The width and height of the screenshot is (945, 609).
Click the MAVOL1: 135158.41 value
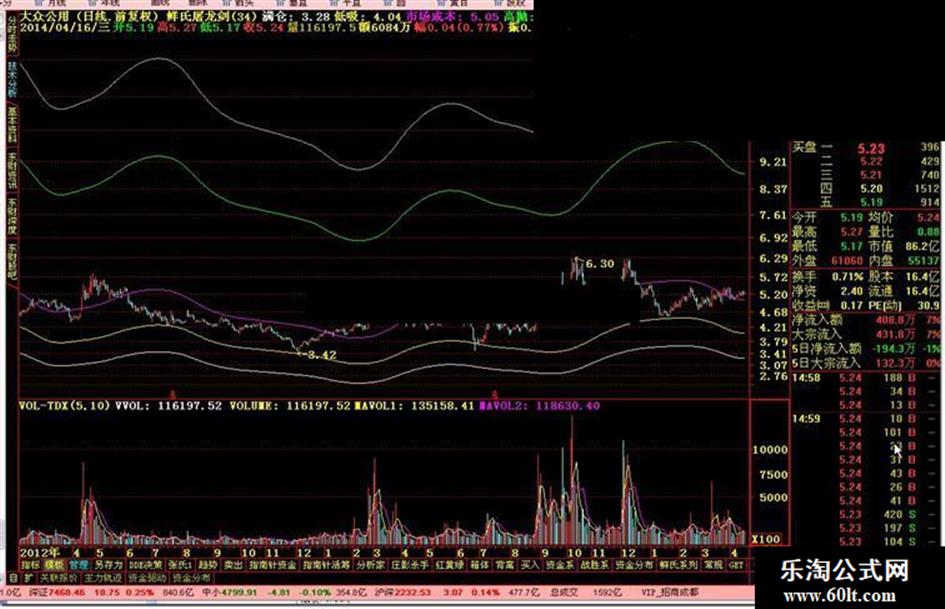pyautogui.click(x=414, y=406)
